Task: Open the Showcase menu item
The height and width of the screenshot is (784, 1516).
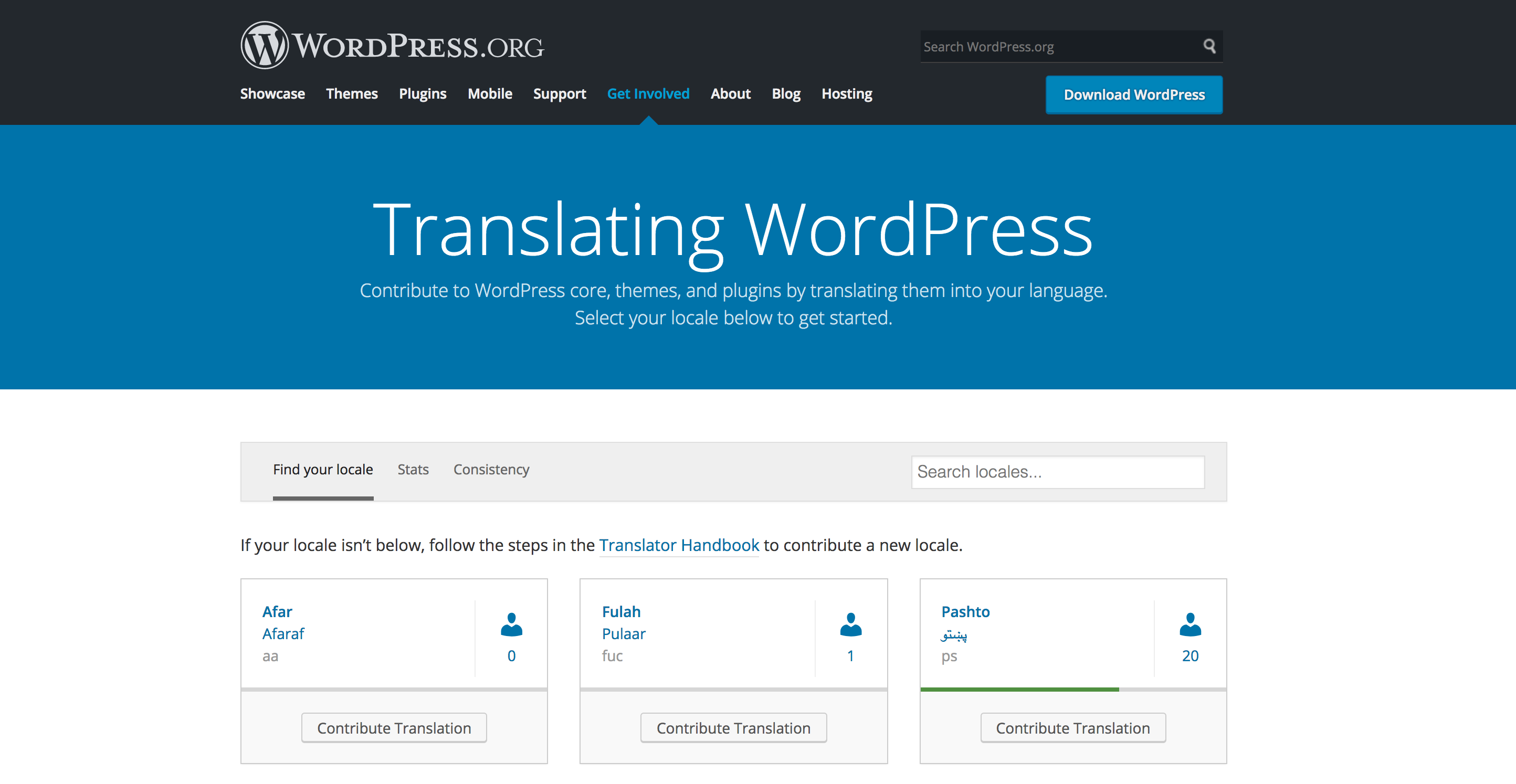Action: [272, 93]
